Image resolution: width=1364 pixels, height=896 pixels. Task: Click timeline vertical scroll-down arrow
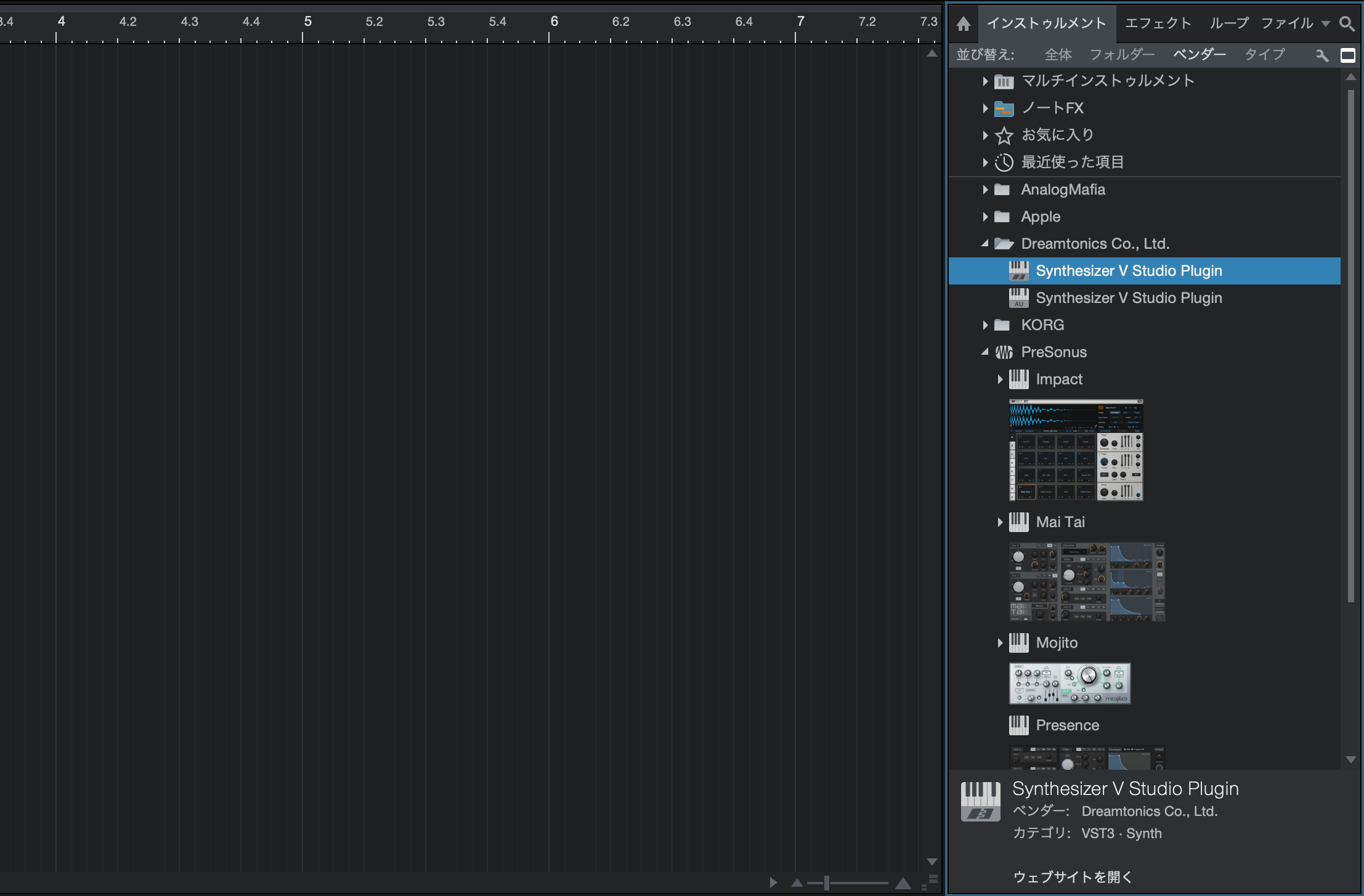[932, 862]
